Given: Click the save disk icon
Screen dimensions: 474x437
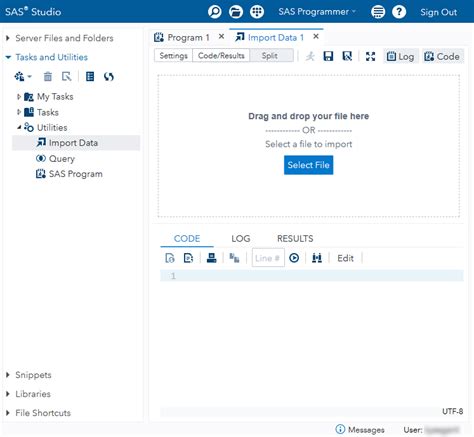Looking at the screenshot, I should pyautogui.click(x=328, y=56).
